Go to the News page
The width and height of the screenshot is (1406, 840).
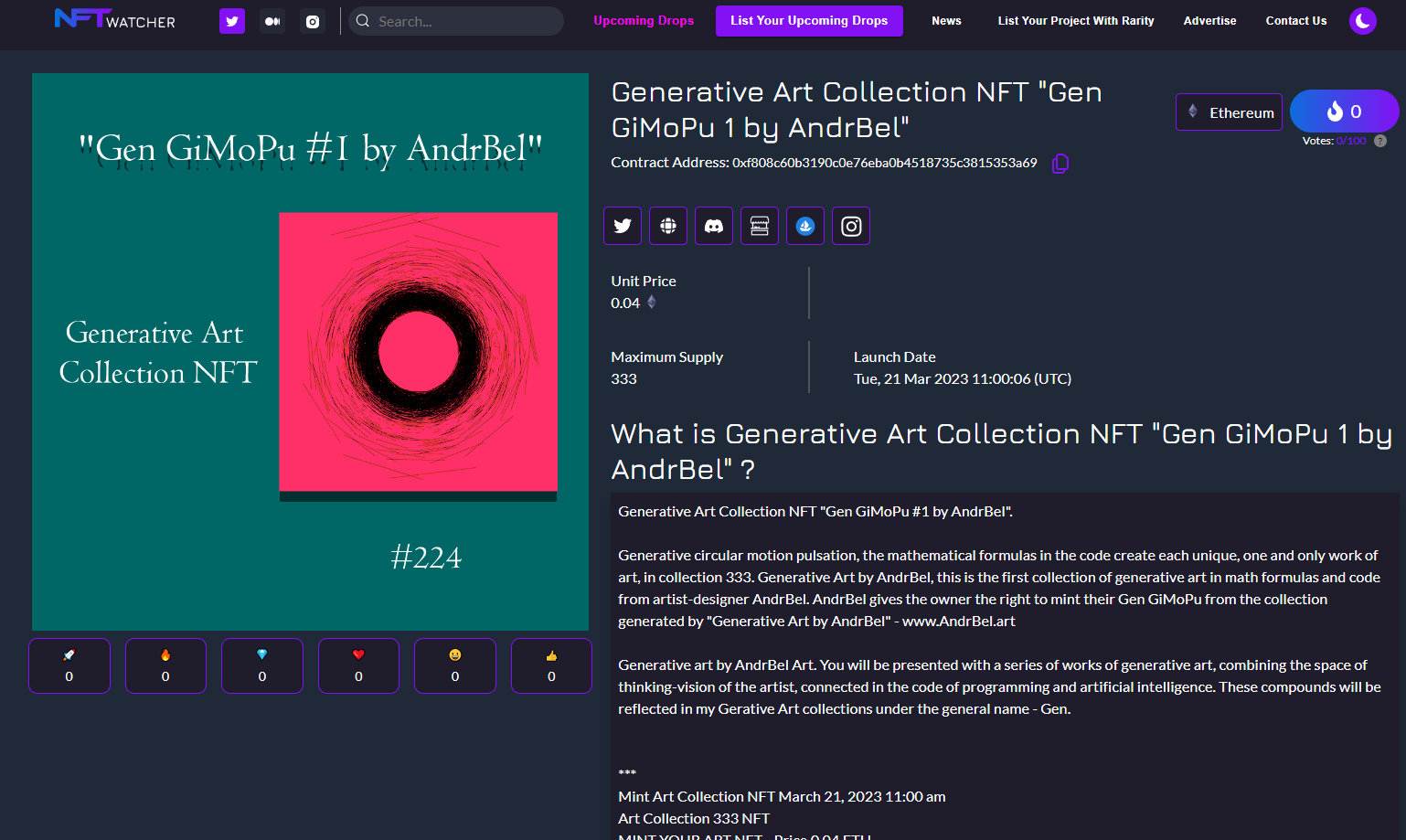pyautogui.click(x=946, y=21)
